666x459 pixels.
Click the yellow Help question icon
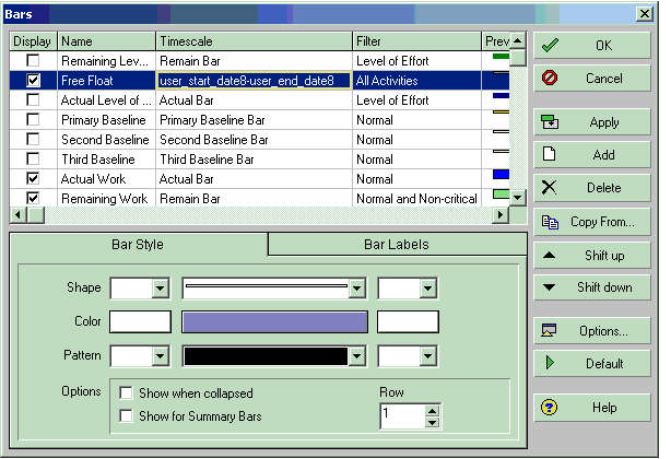[x=549, y=407]
